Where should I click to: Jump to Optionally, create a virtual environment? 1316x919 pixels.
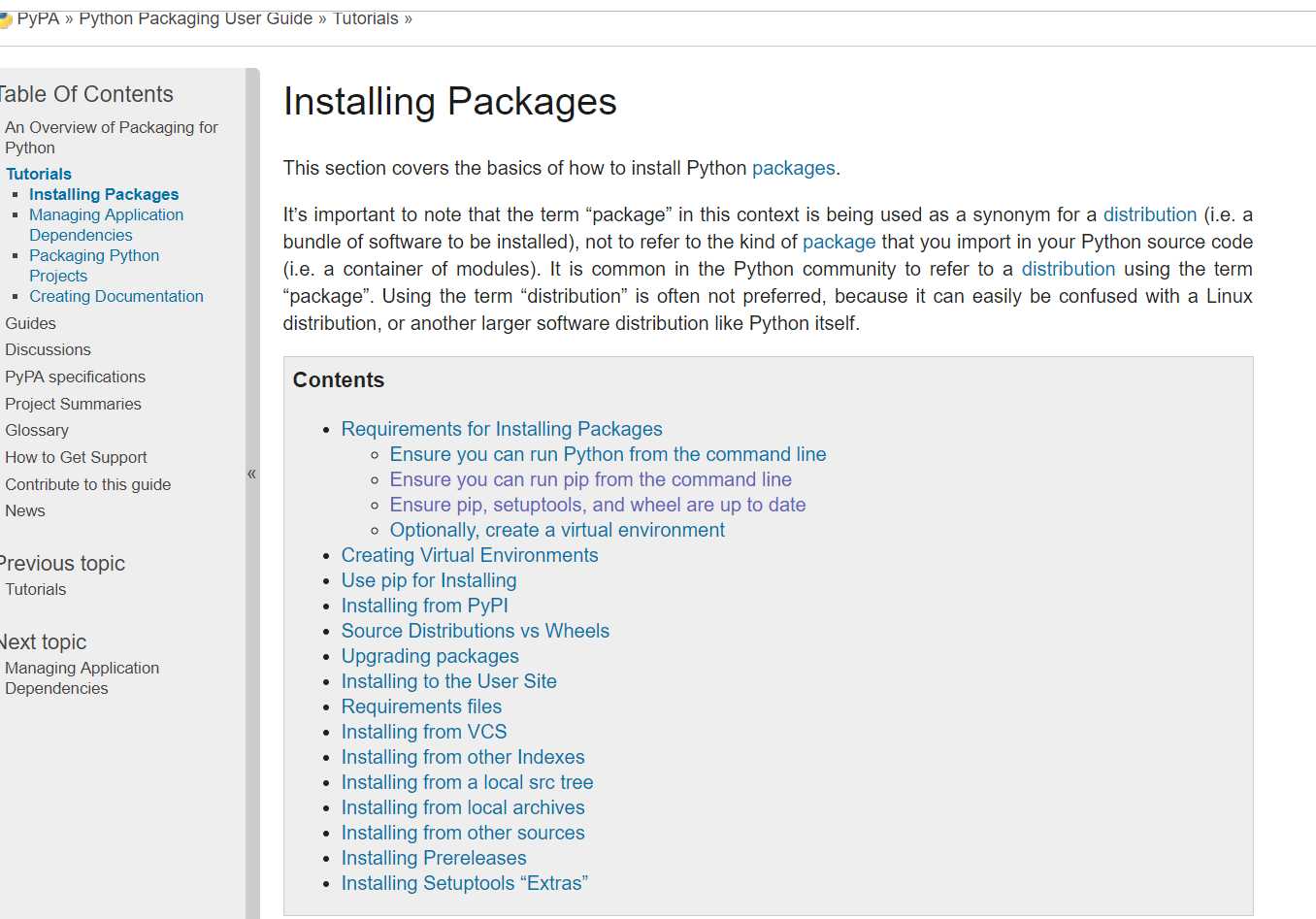[557, 530]
